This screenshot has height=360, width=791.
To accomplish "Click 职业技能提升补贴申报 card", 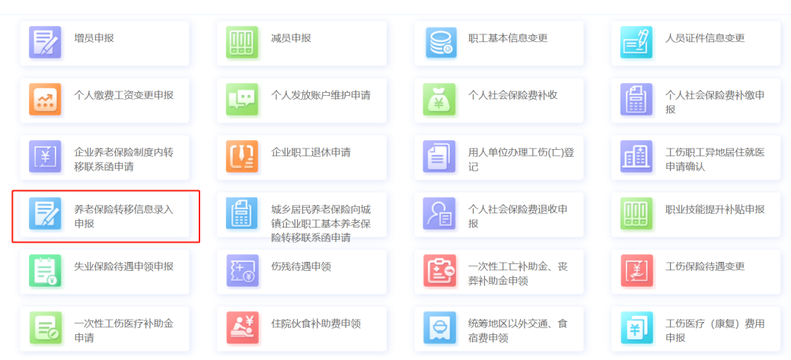I will (696, 215).
